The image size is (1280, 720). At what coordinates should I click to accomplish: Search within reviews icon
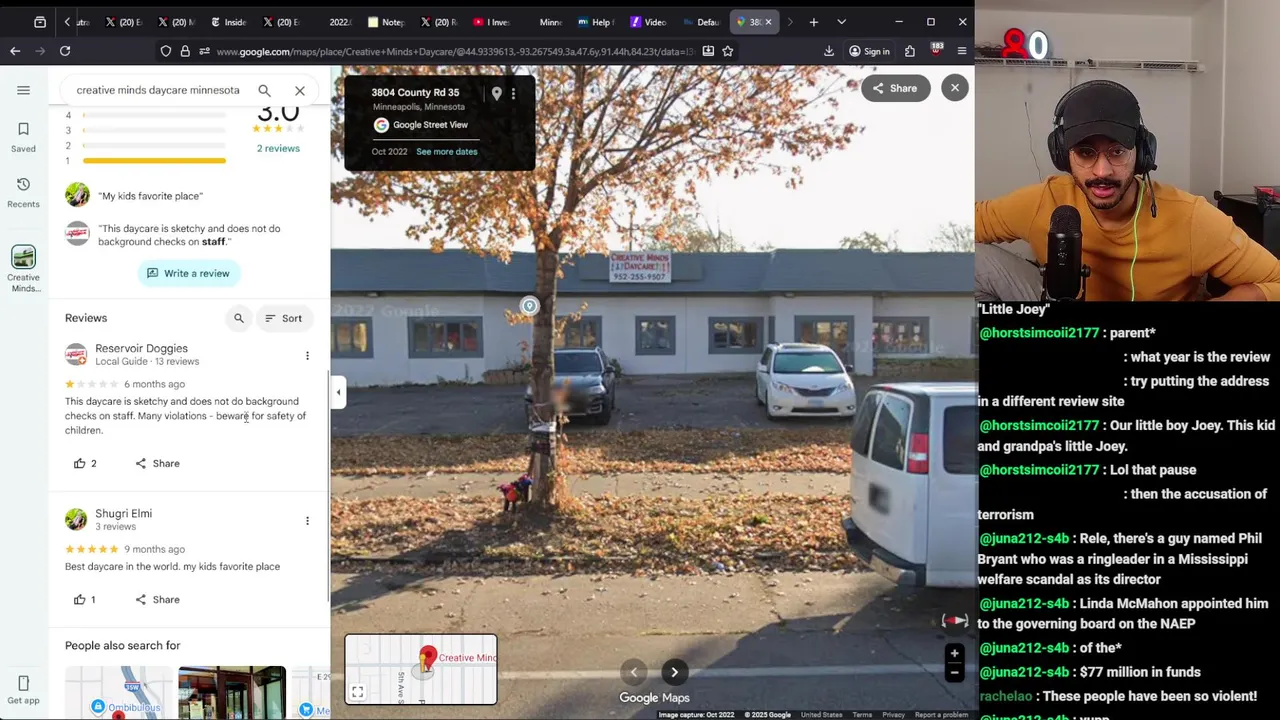coord(238,318)
